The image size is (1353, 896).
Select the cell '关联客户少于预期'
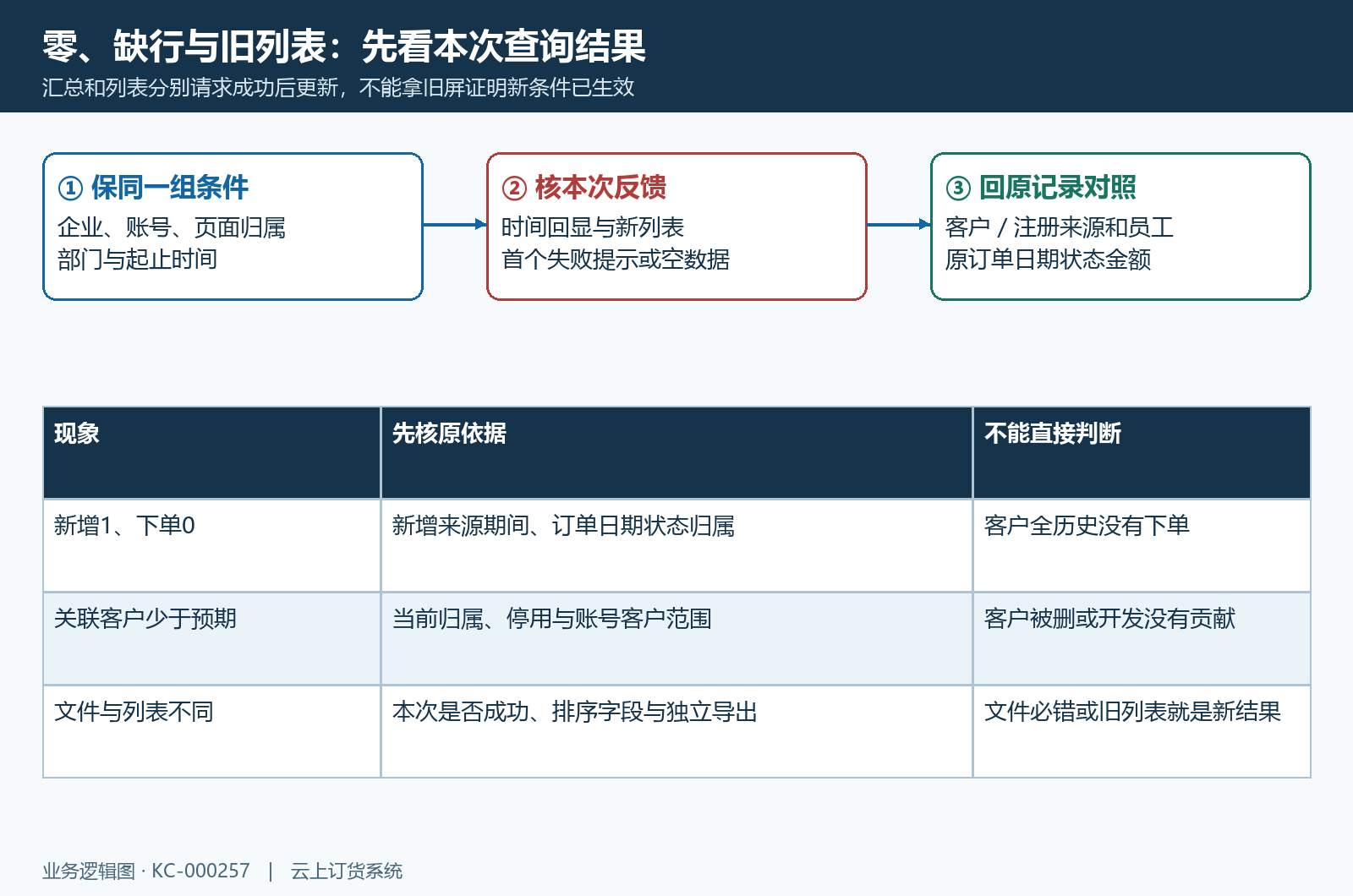(211, 638)
